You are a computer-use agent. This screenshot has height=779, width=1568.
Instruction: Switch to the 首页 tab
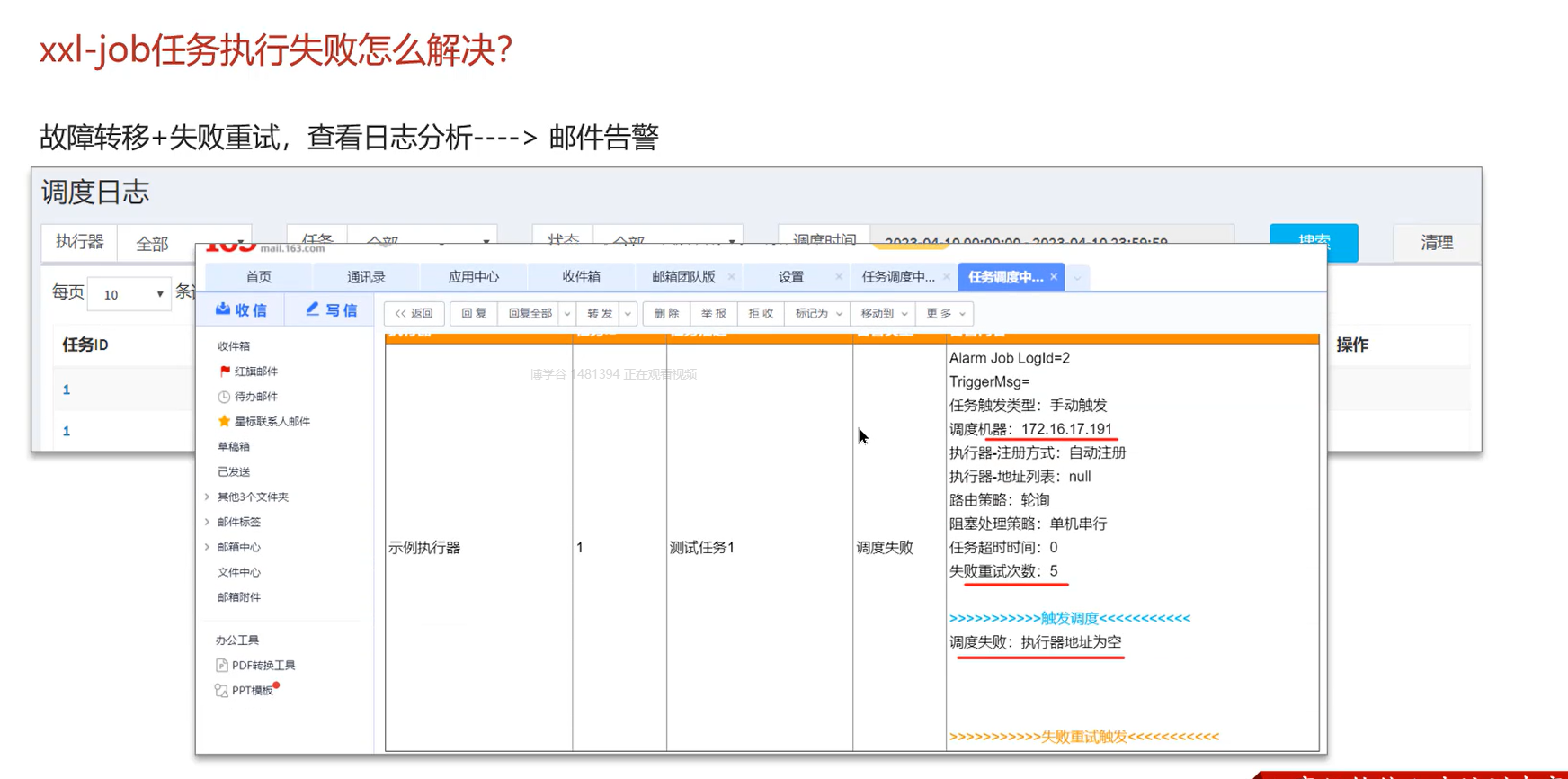pos(259,276)
